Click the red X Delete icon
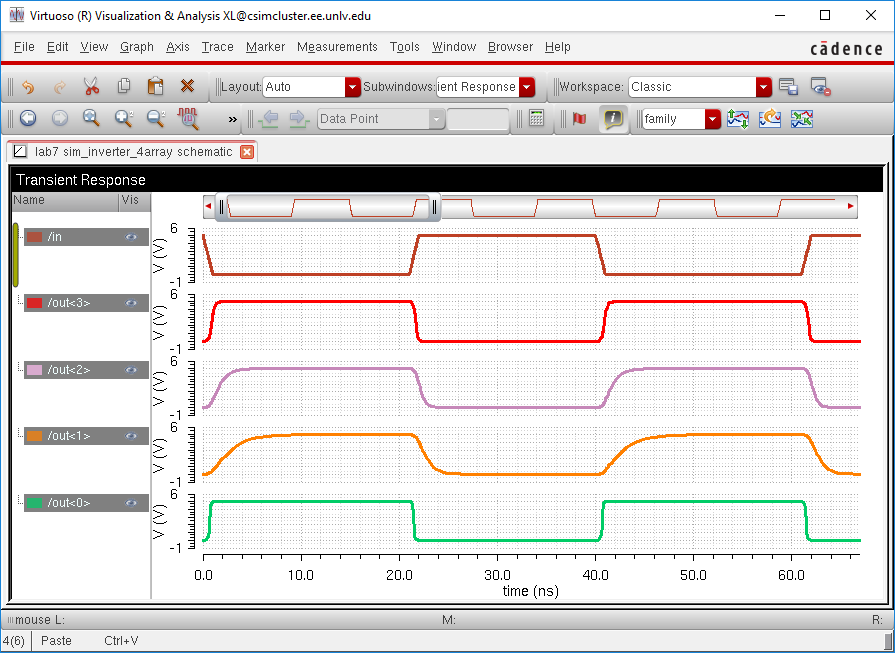 coord(187,87)
